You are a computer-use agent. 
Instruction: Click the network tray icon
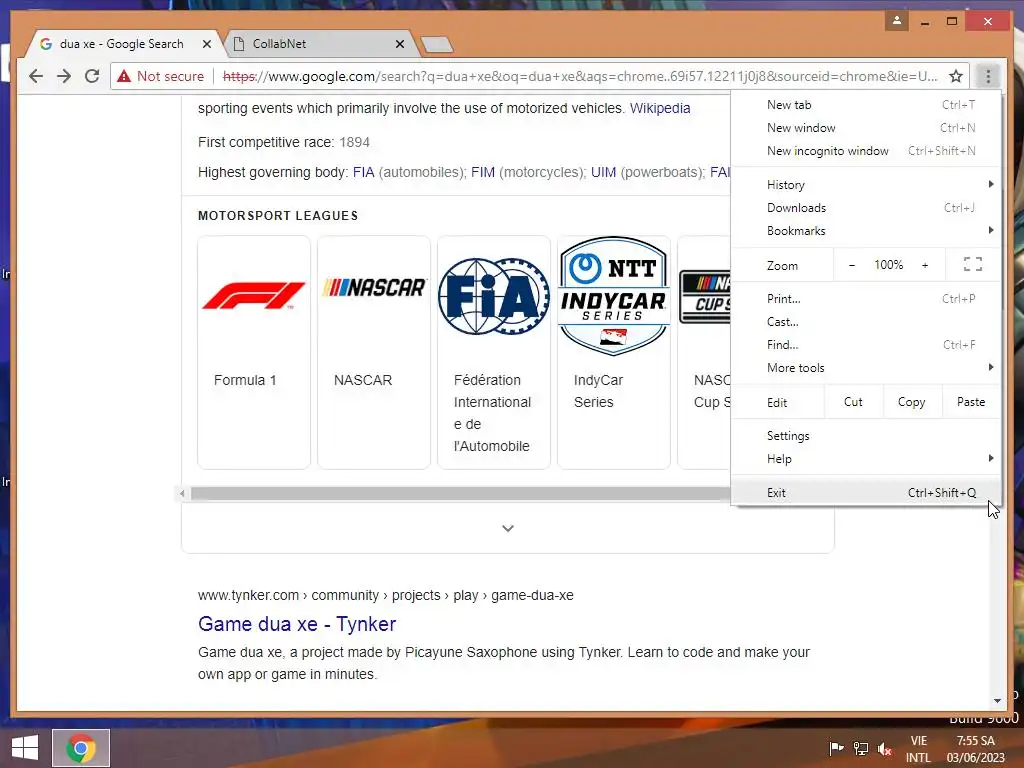[x=861, y=748]
